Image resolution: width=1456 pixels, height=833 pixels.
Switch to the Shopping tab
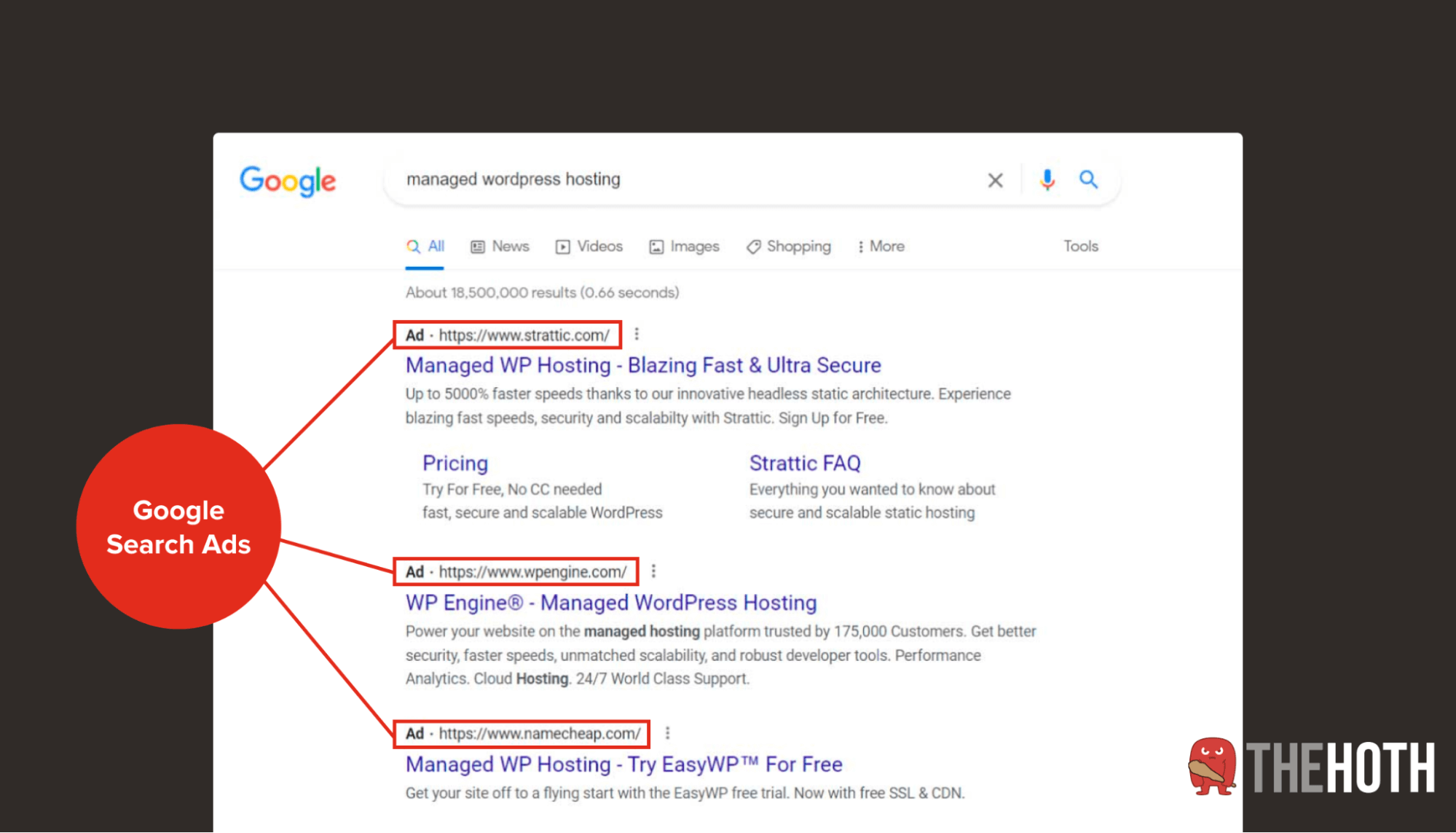pyautogui.click(x=789, y=246)
